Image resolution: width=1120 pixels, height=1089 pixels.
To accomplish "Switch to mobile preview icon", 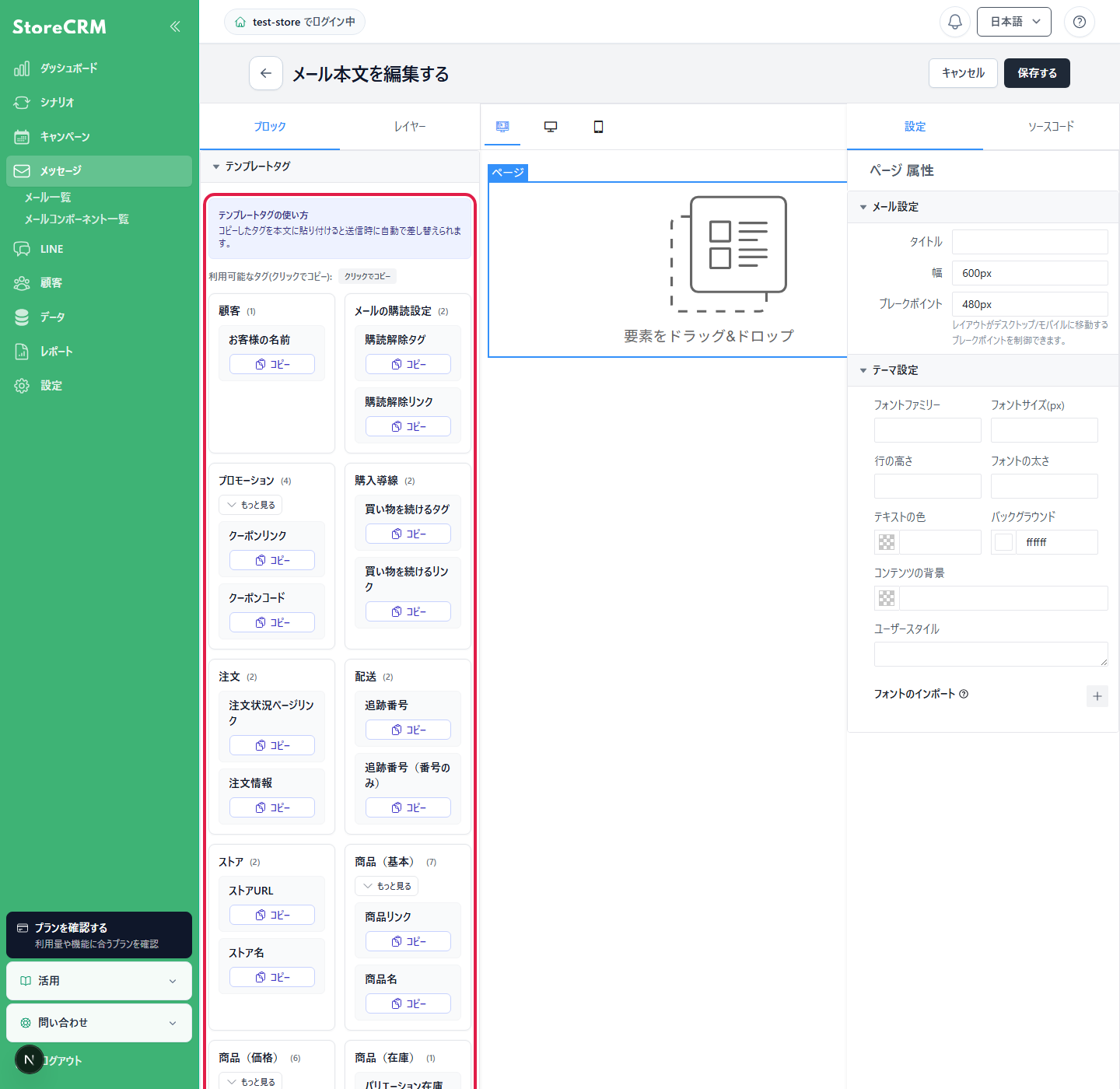I will [x=598, y=127].
